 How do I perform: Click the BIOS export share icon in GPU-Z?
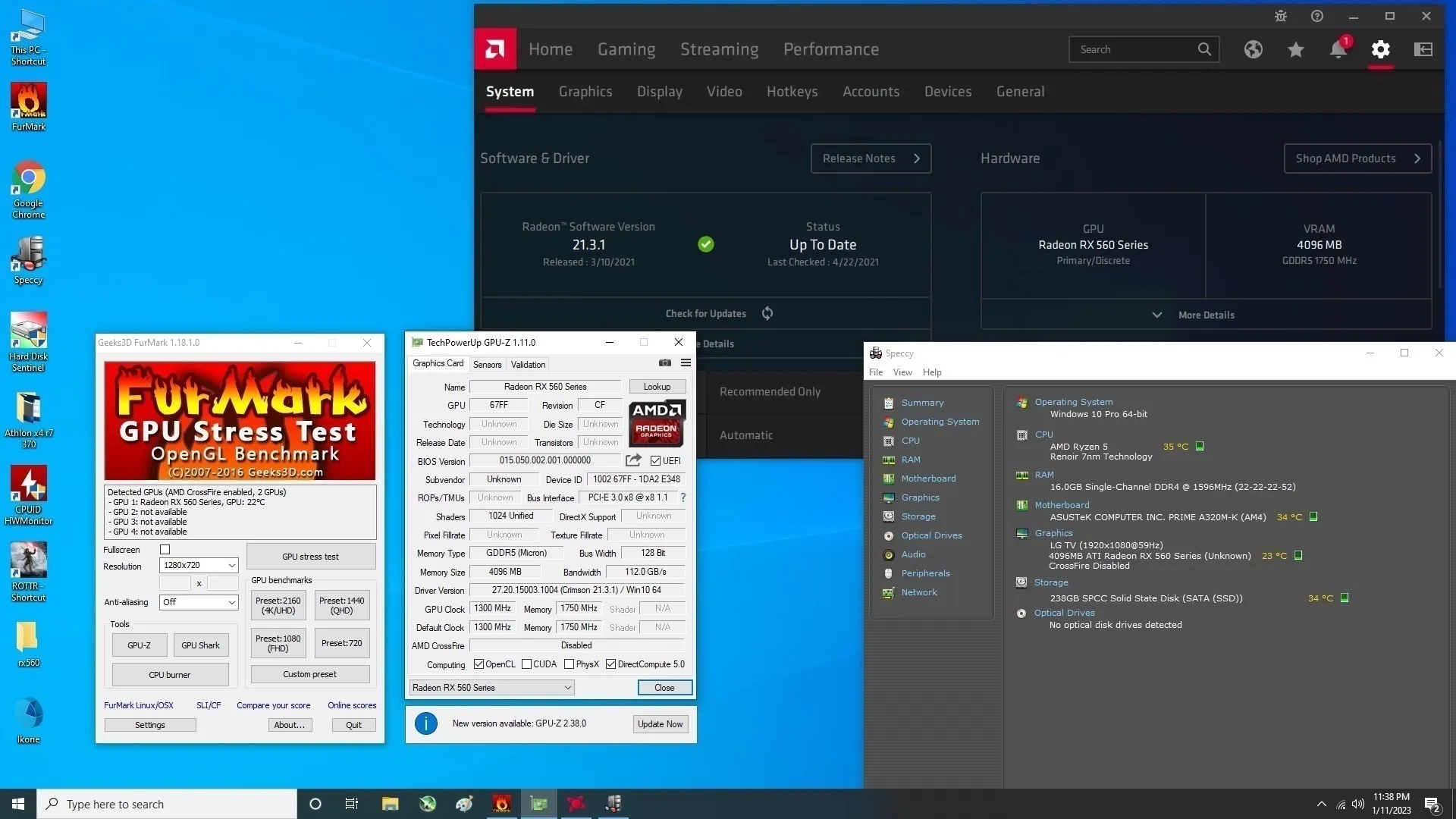click(x=633, y=460)
